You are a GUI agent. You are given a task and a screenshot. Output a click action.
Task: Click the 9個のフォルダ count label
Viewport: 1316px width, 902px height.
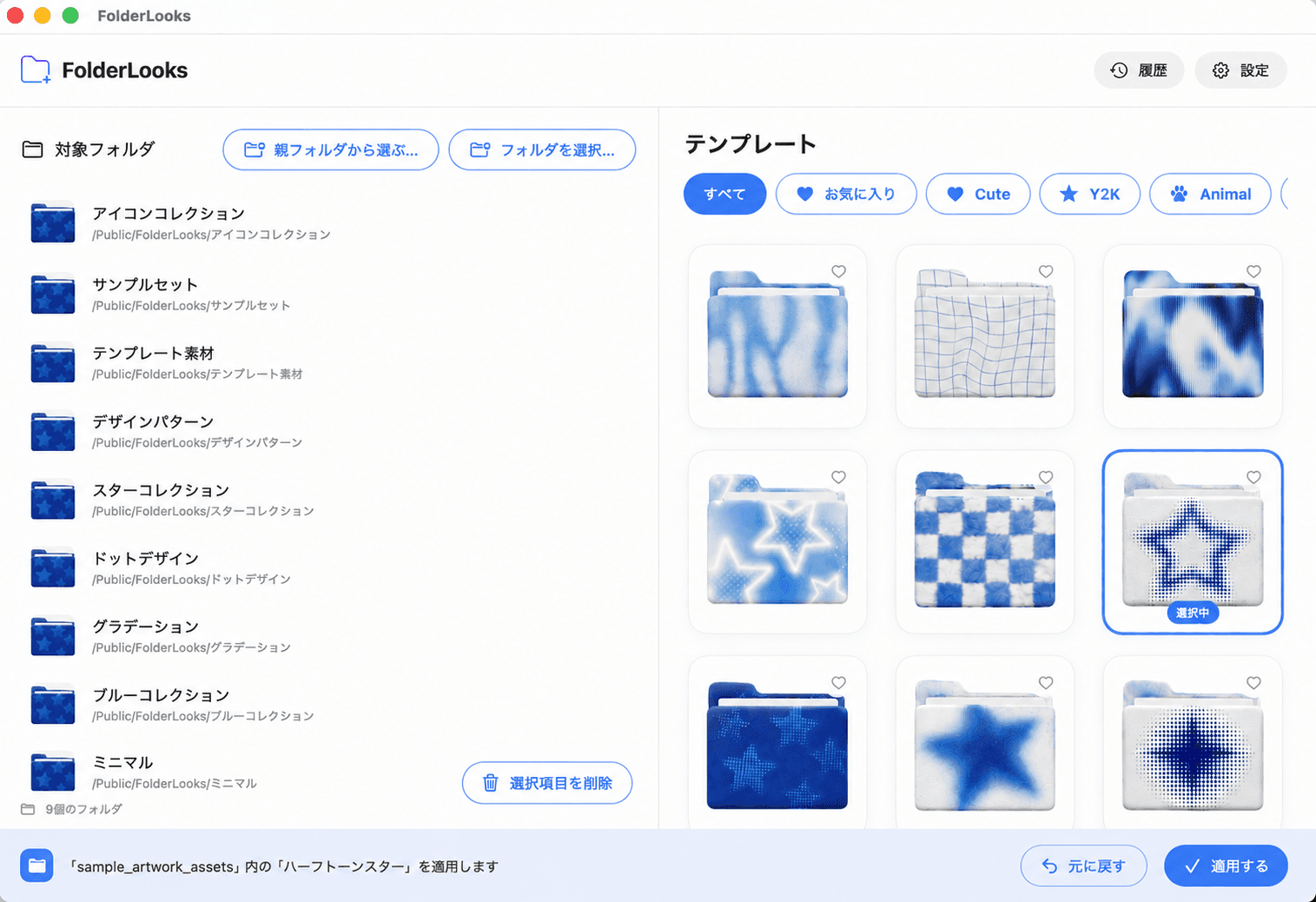tap(83, 809)
